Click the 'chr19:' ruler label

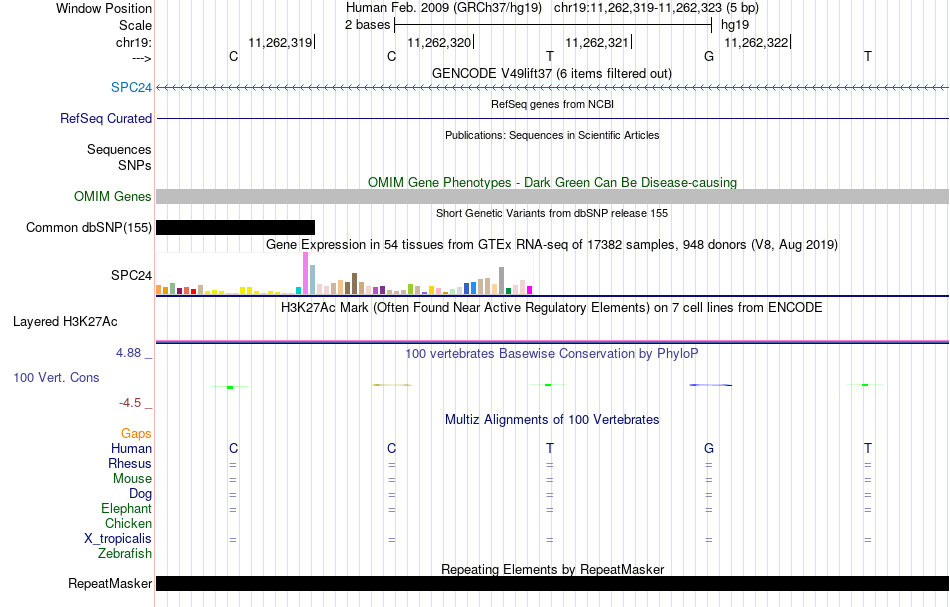pyautogui.click(x=134, y=42)
